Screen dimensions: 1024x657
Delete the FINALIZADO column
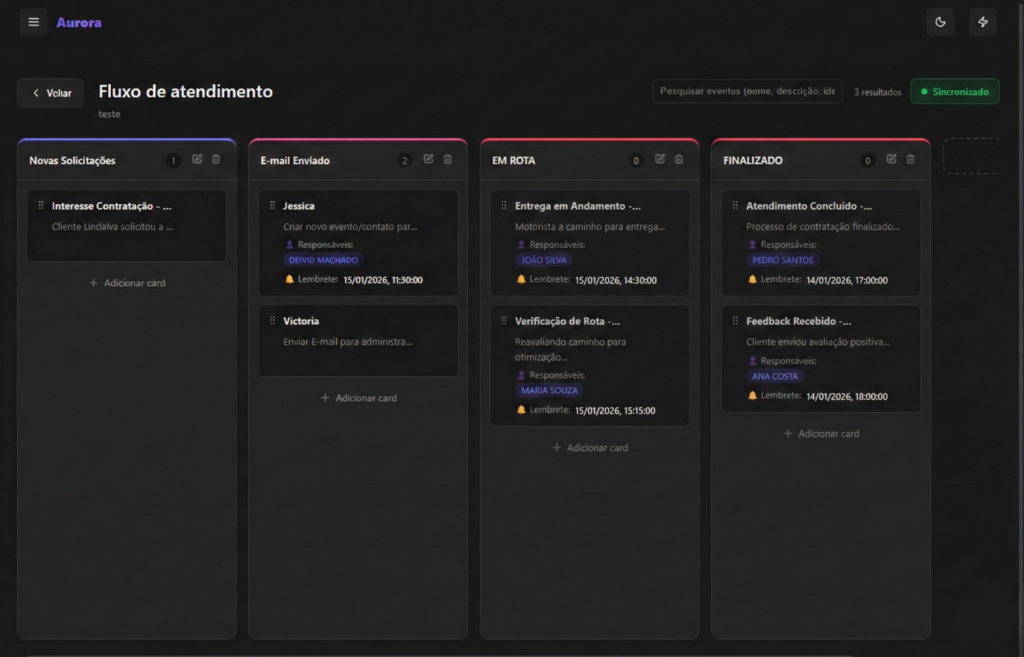(x=910, y=159)
